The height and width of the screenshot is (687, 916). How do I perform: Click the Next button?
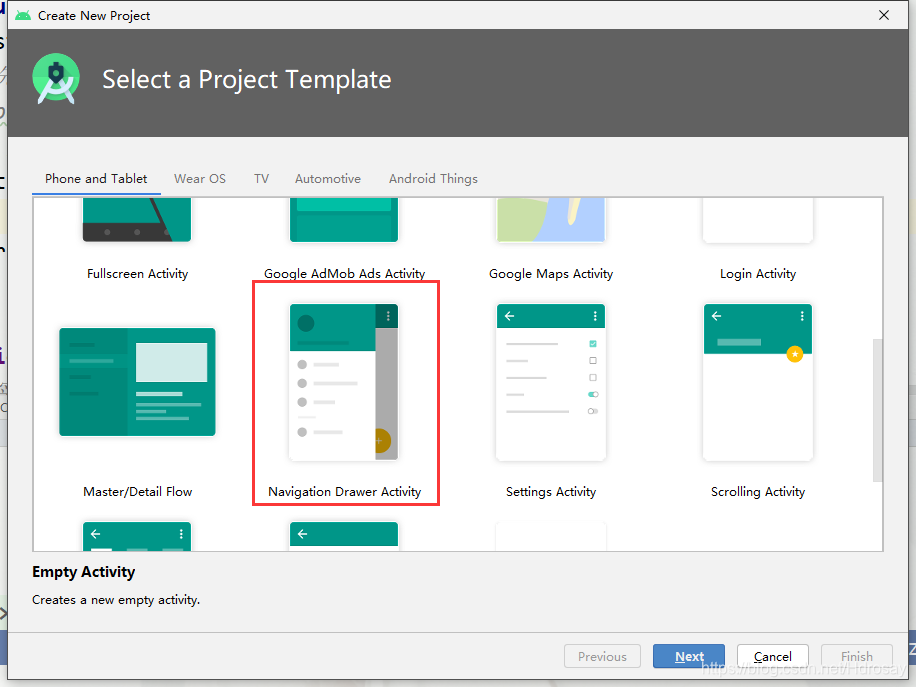tap(689, 656)
